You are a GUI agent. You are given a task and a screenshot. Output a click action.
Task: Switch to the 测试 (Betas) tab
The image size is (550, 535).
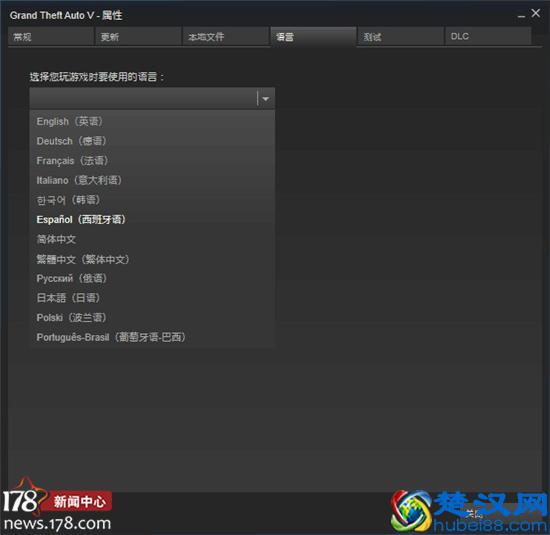point(401,36)
